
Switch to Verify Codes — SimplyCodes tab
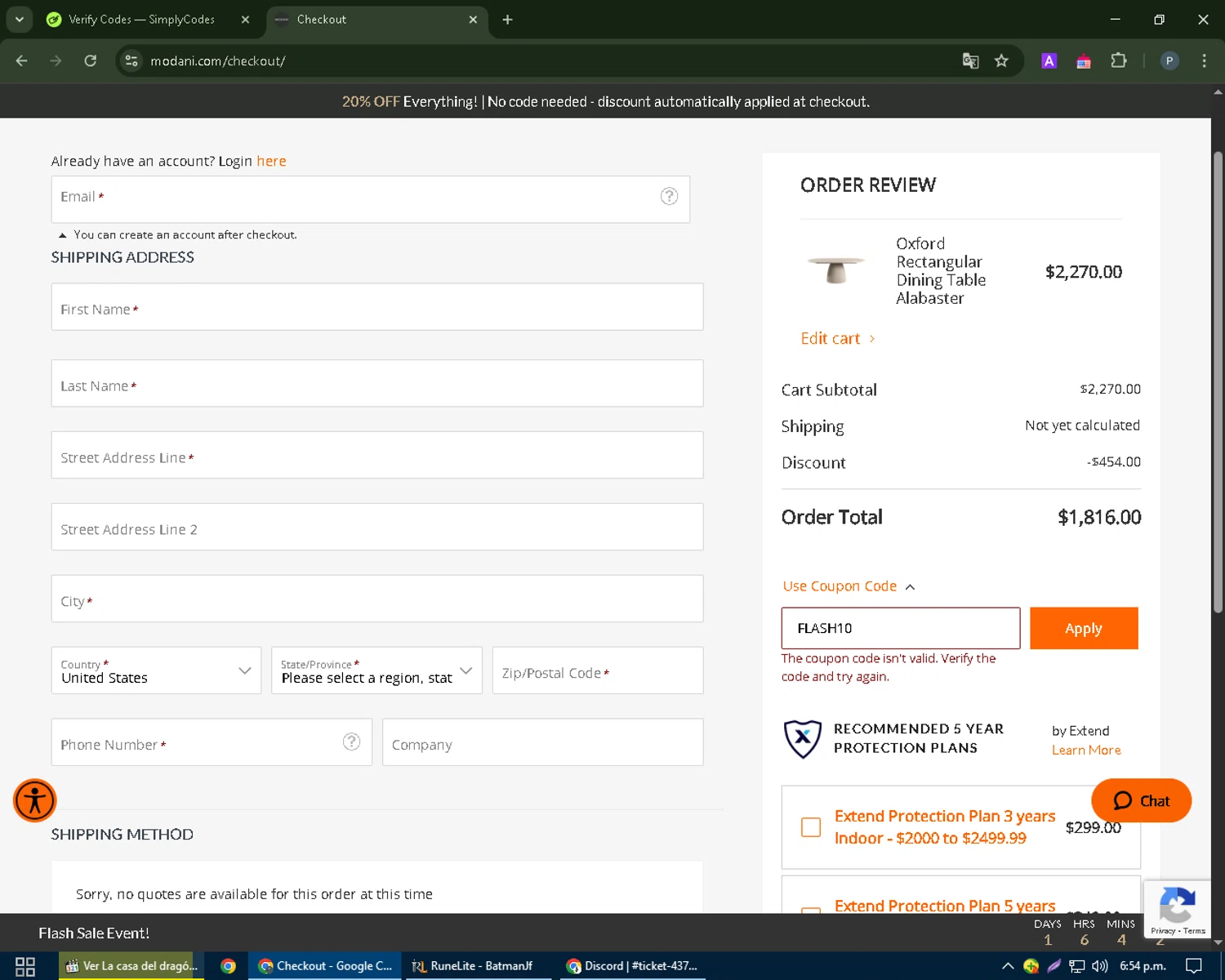coord(140,19)
